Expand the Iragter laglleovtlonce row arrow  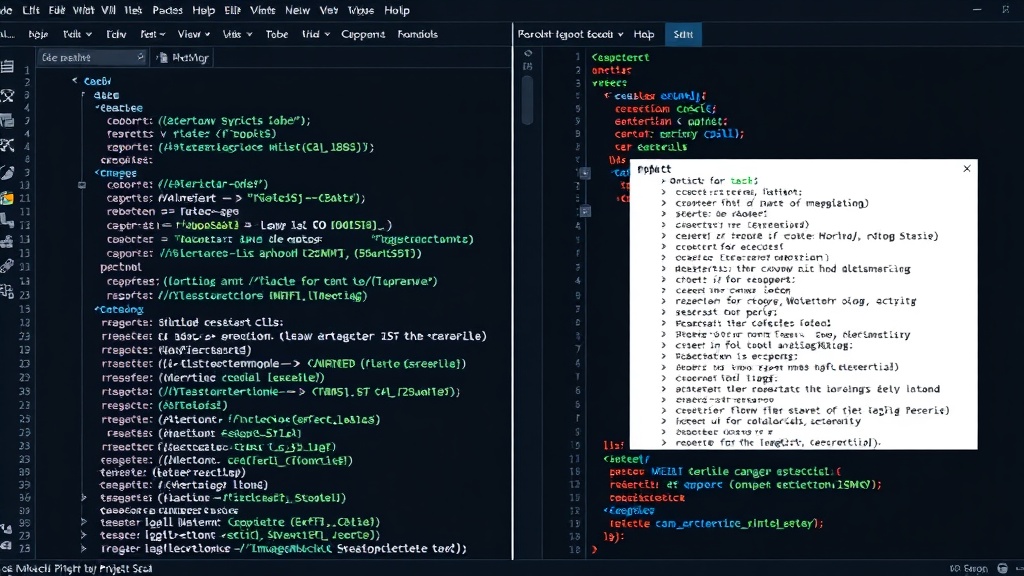click(84, 549)
